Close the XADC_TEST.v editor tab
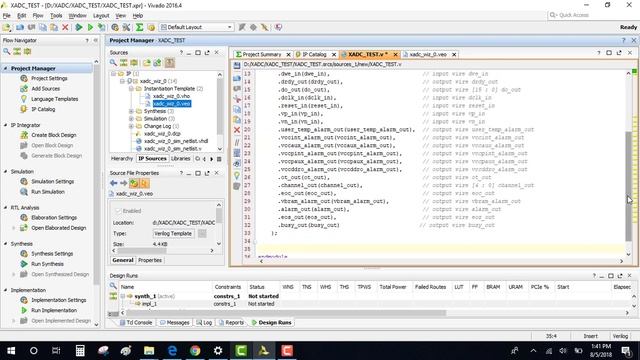Screen dimensions: 640x360 (395, 54)
